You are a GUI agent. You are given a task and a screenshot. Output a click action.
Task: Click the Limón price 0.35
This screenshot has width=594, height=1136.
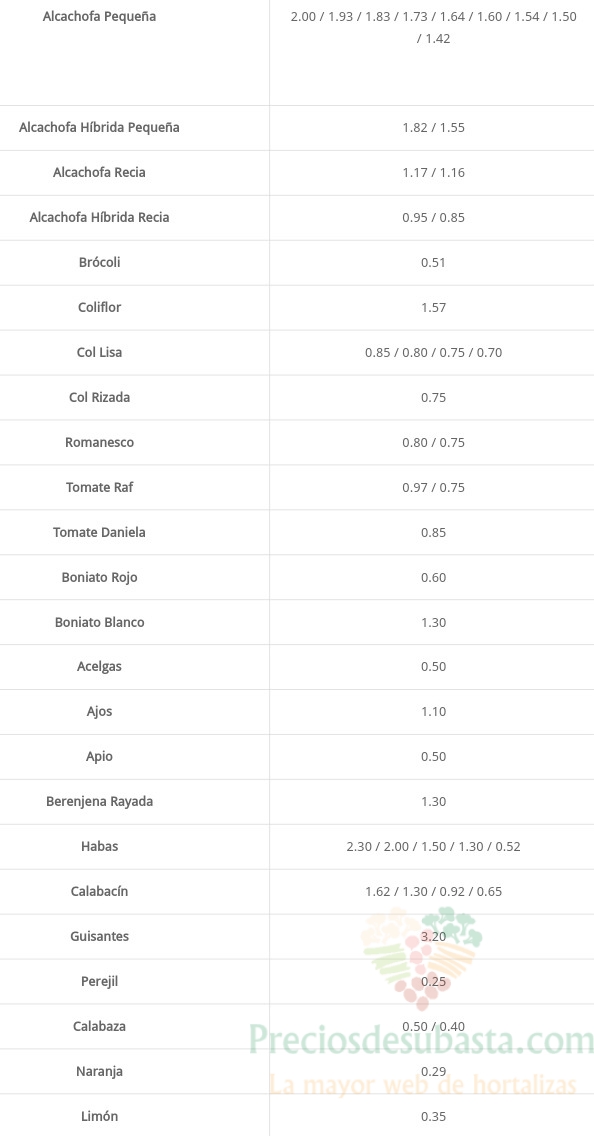pos(433,1116)
